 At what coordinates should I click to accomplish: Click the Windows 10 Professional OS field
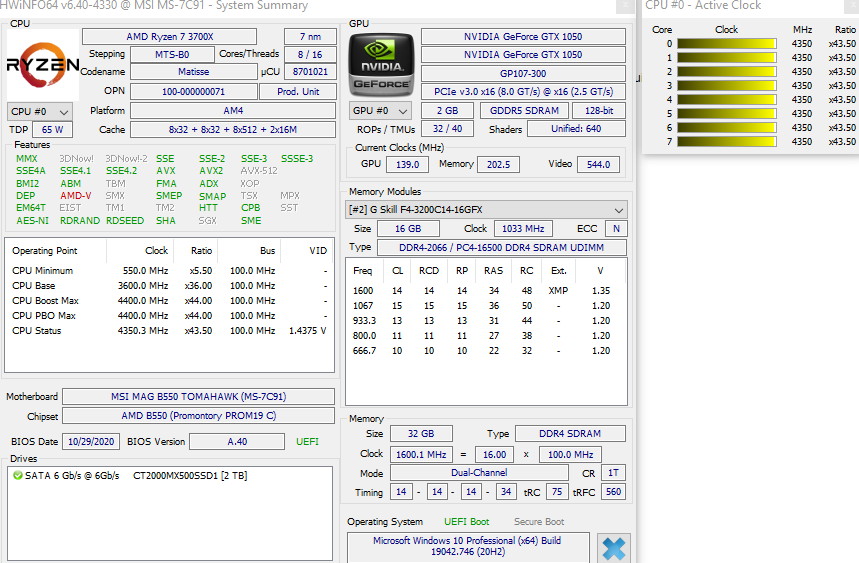[x=468, y=546]
